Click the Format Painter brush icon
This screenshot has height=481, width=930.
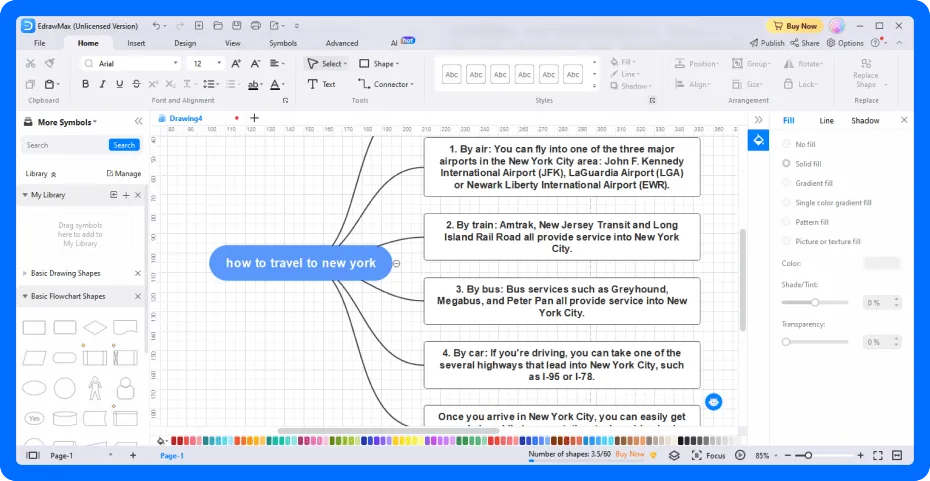point(50,63)
